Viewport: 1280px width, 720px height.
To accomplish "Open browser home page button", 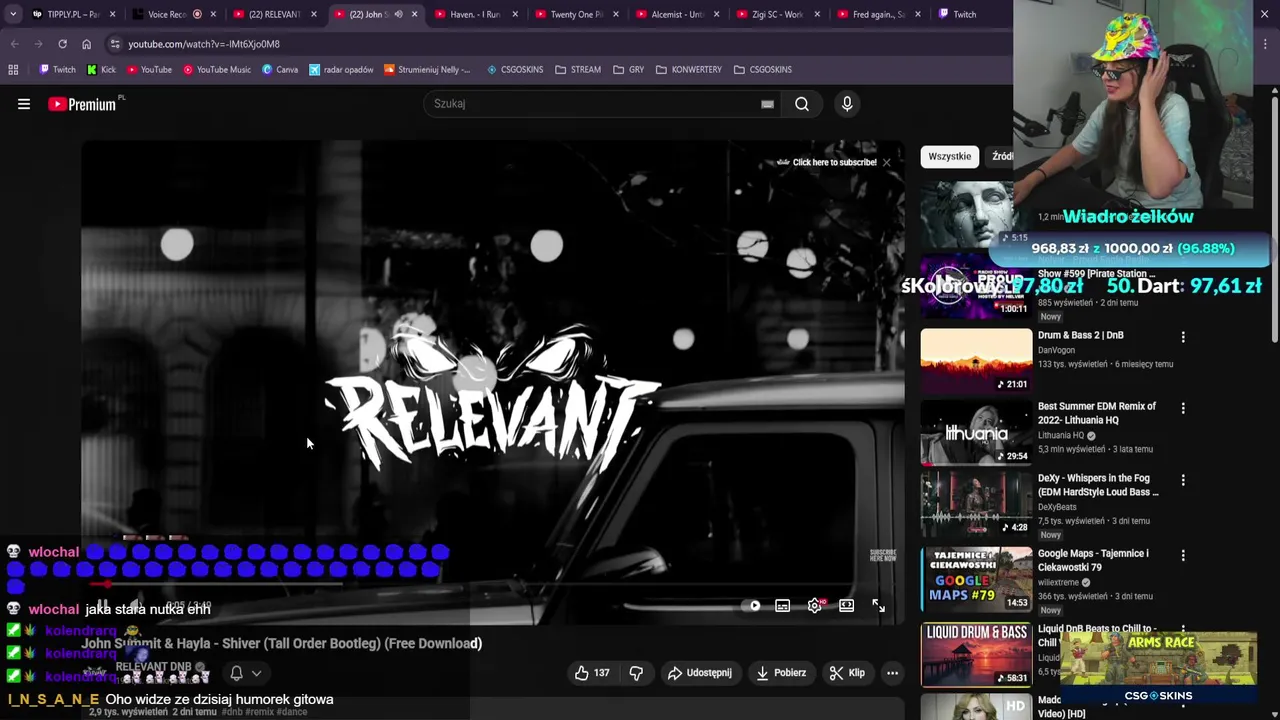I will tap(86, 44).
